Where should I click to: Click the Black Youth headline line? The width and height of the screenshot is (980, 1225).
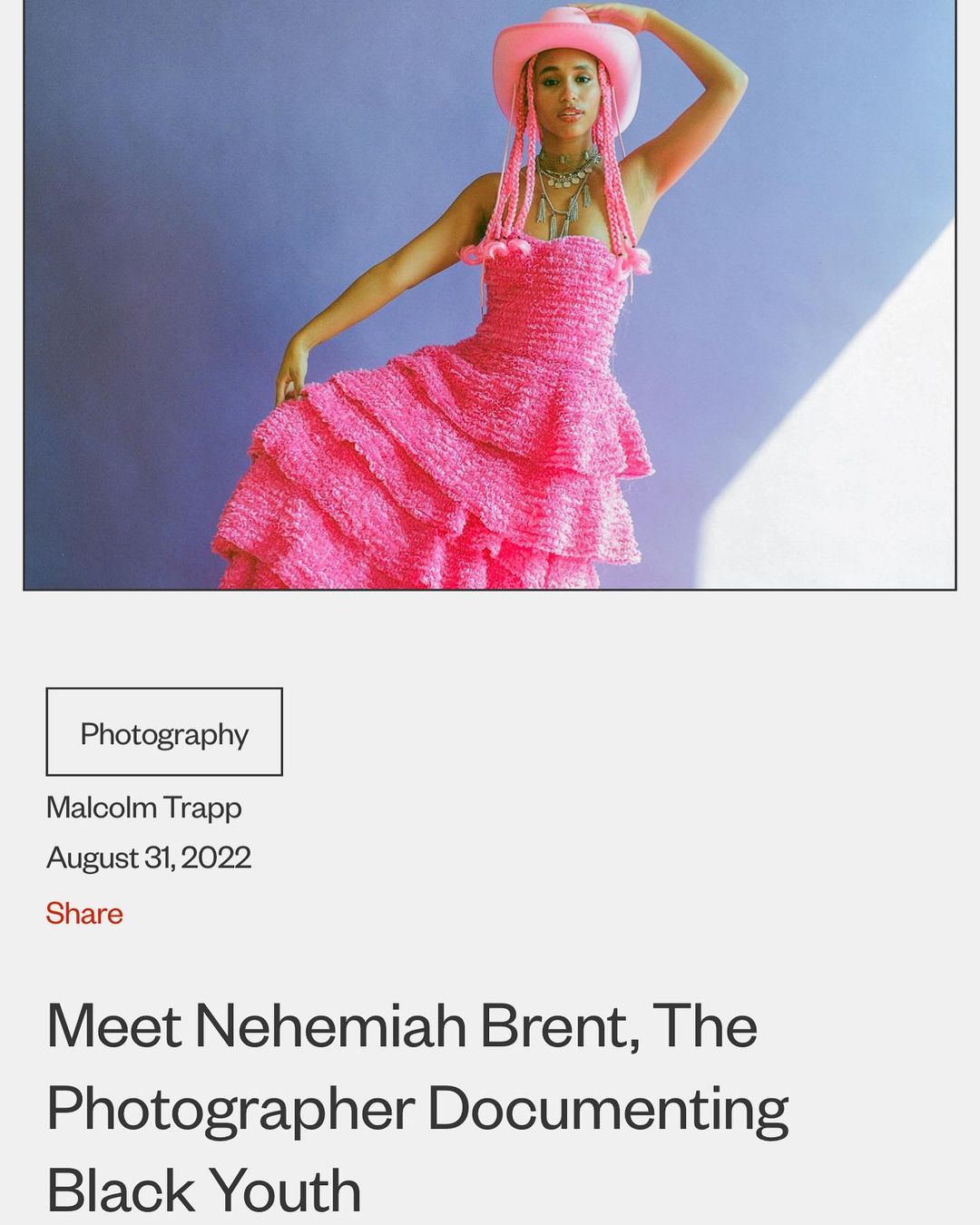[x=204, y=1190]
